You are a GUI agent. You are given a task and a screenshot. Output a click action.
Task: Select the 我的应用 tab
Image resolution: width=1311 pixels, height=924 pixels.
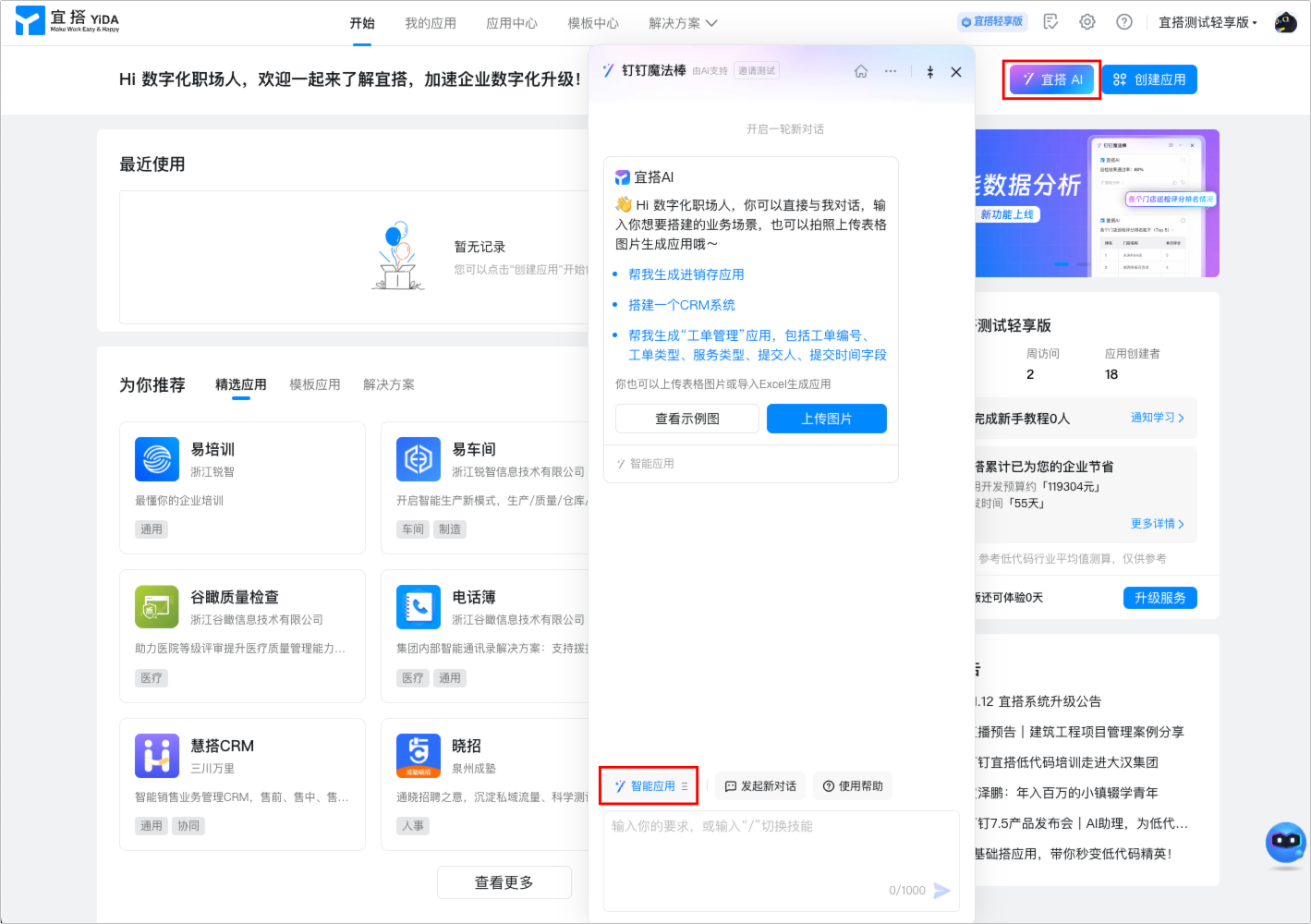pyautogui.click(x=431, y=23)
